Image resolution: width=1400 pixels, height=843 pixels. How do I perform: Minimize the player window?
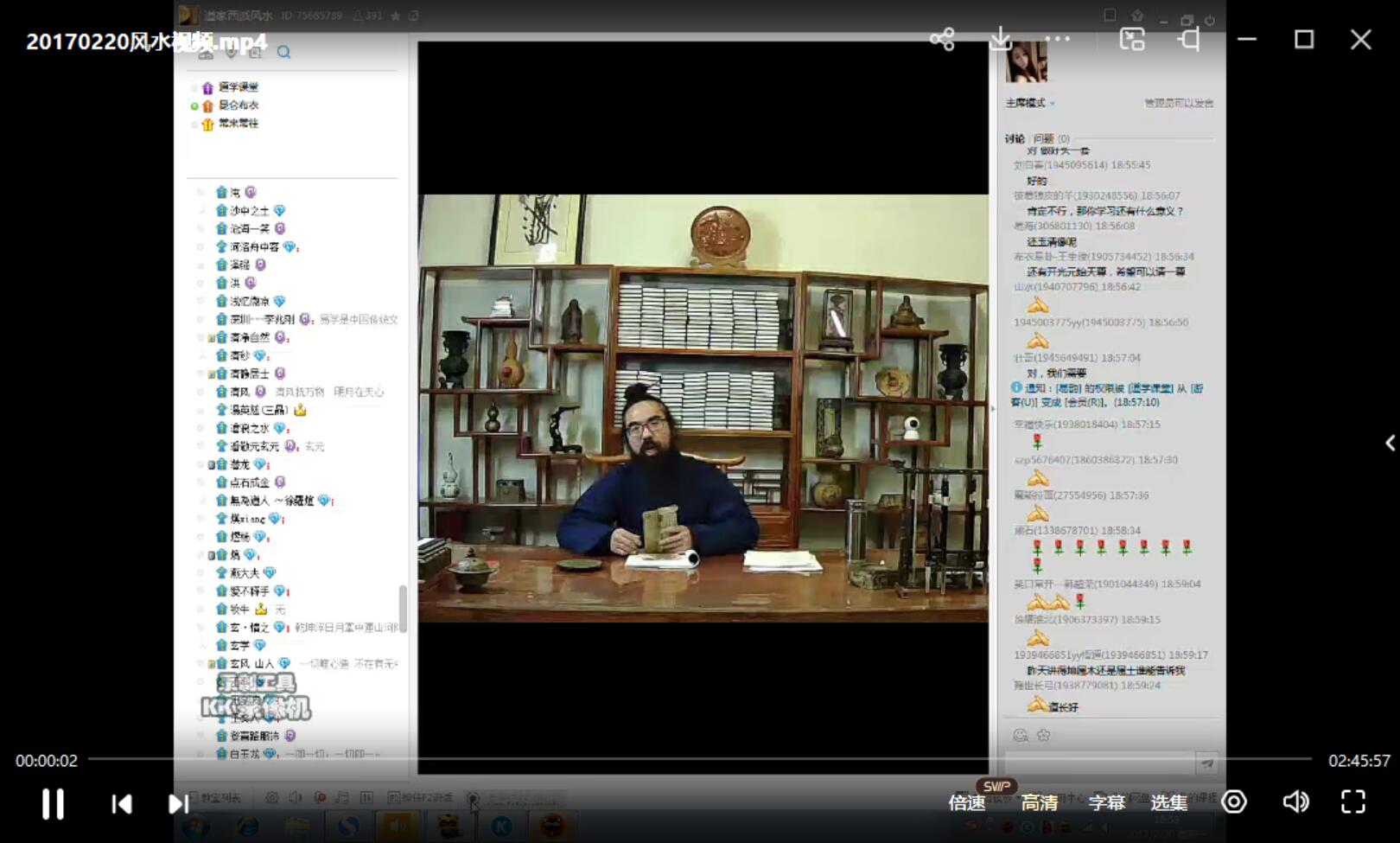(x=1247, y=40)
